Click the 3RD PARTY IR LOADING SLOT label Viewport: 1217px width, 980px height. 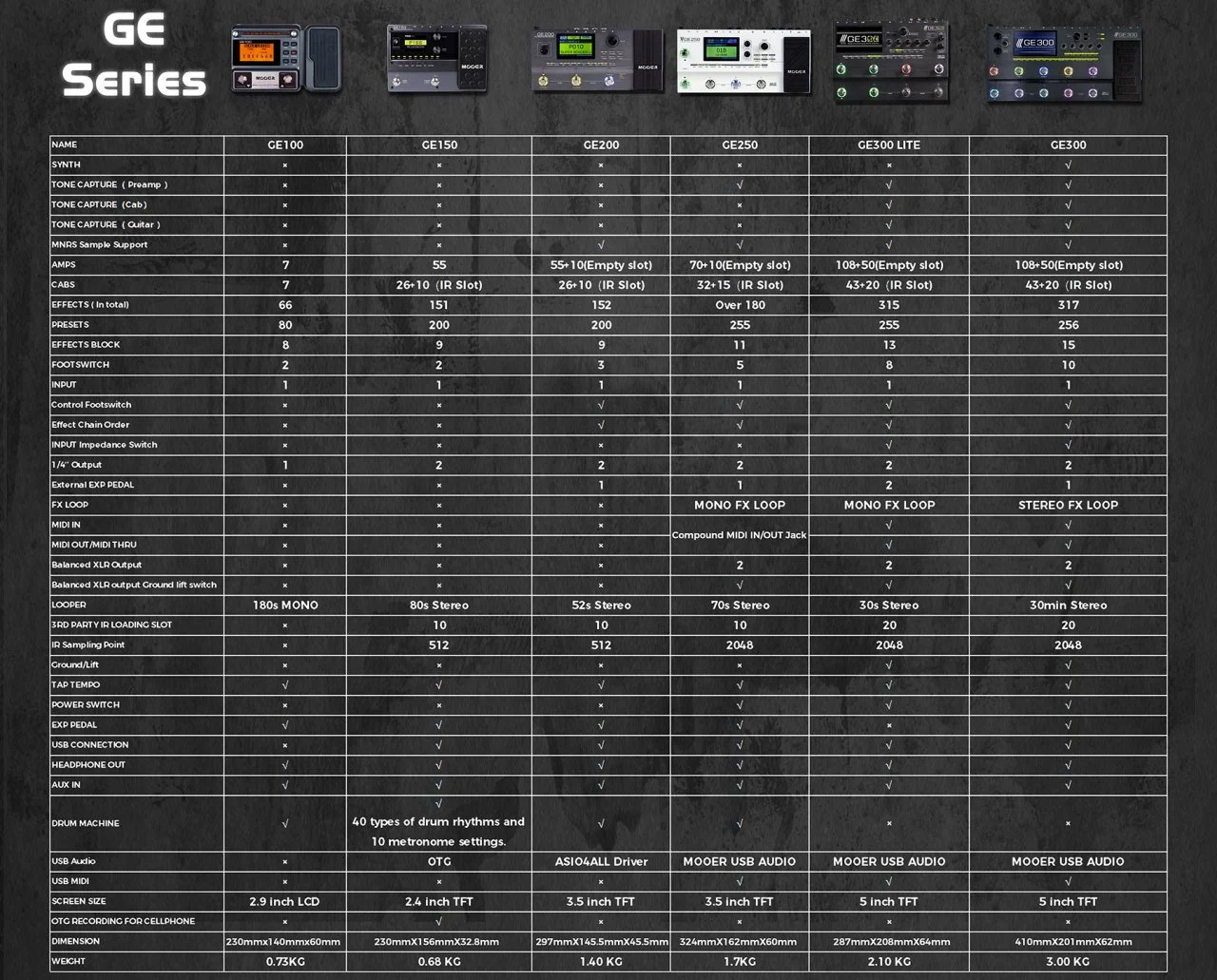pyautogui.click(x=112, y=625)
